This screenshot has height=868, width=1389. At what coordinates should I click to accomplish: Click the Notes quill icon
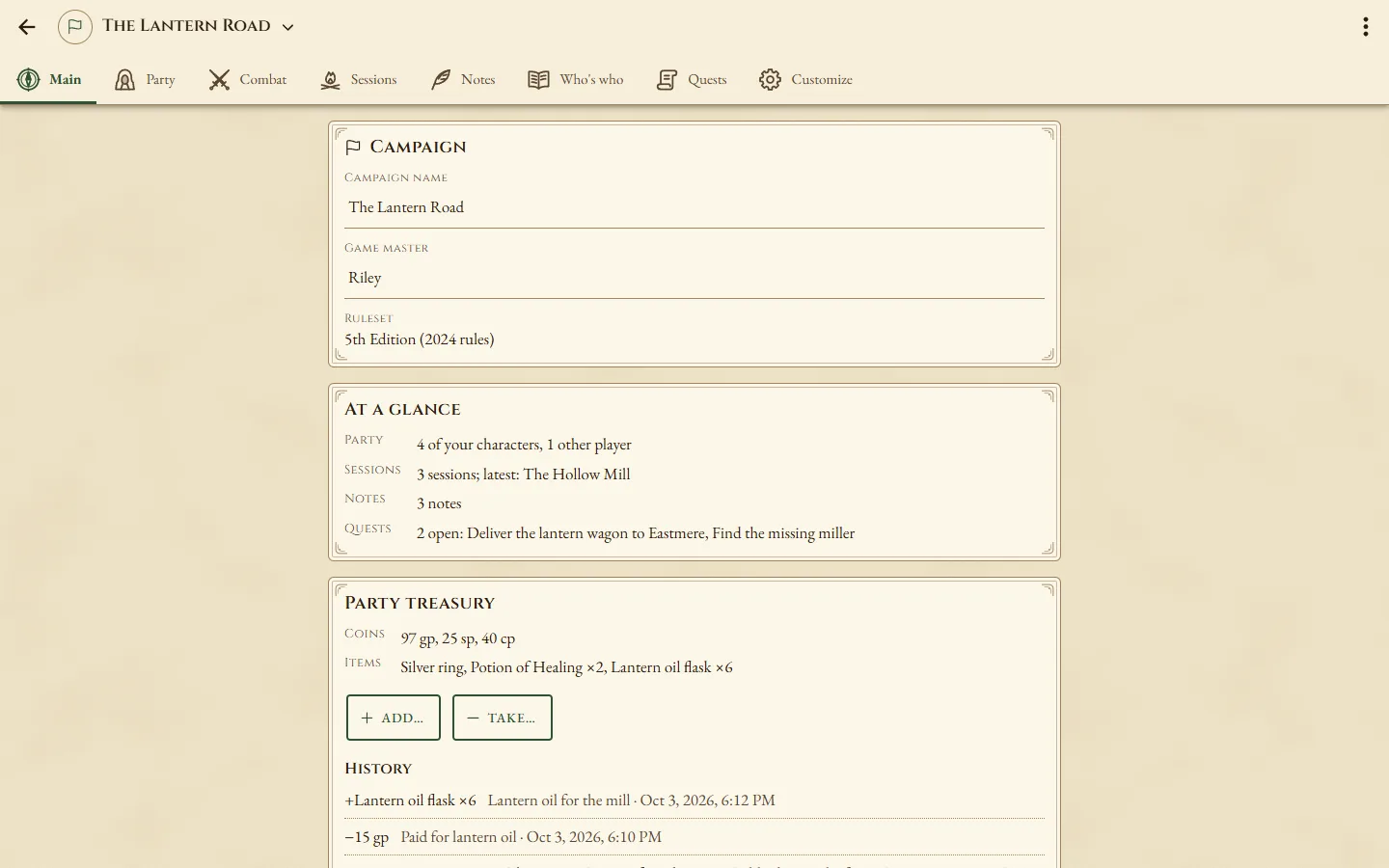[x=440, y=79]
